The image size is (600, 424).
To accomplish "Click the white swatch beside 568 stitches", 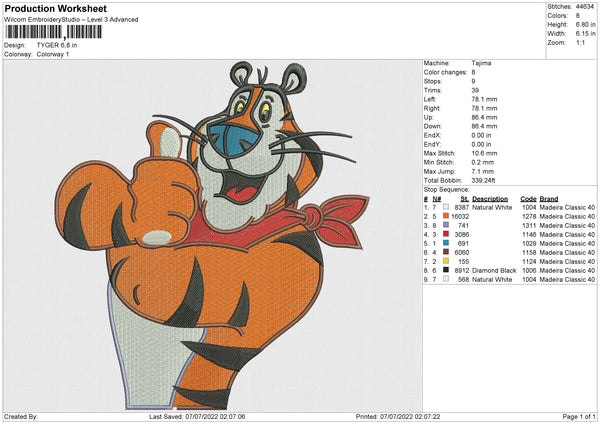I will (x=446, y=279).
